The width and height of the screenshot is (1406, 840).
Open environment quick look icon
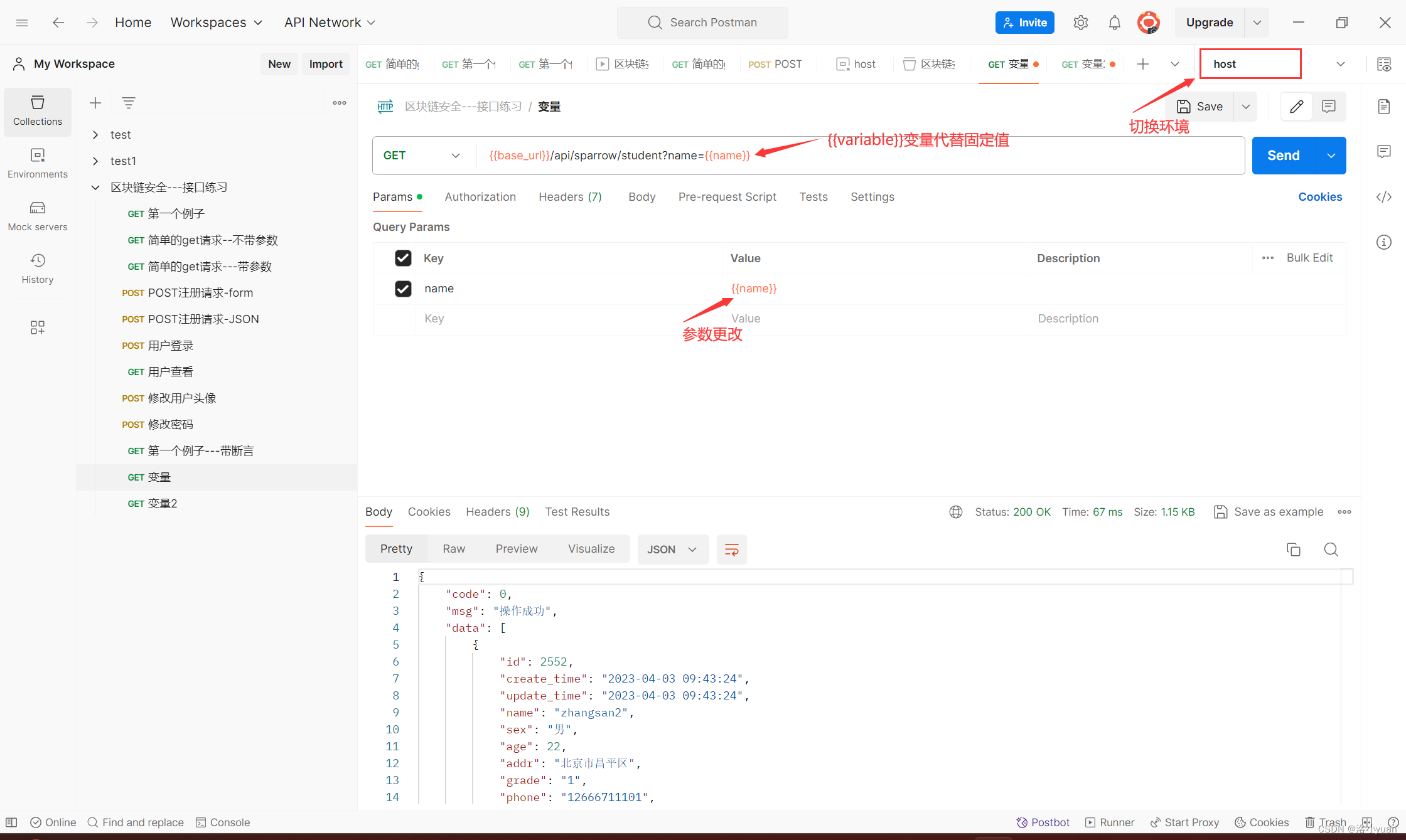coord(1384,64)
